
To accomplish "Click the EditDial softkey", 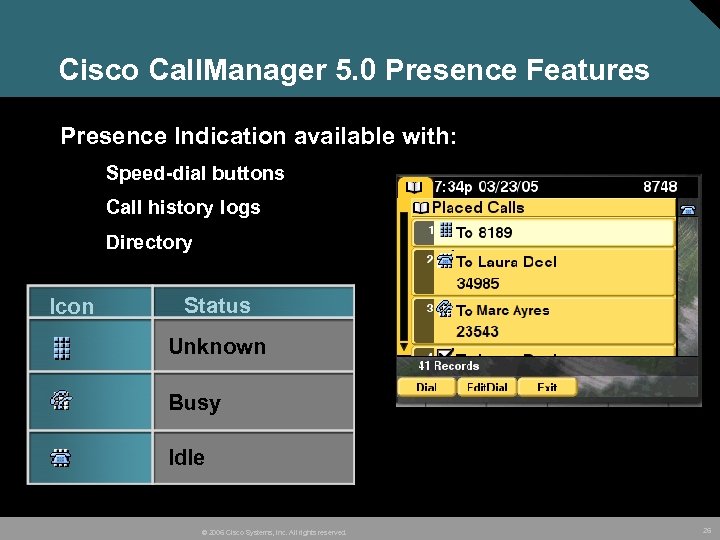I will click(487, 387).
